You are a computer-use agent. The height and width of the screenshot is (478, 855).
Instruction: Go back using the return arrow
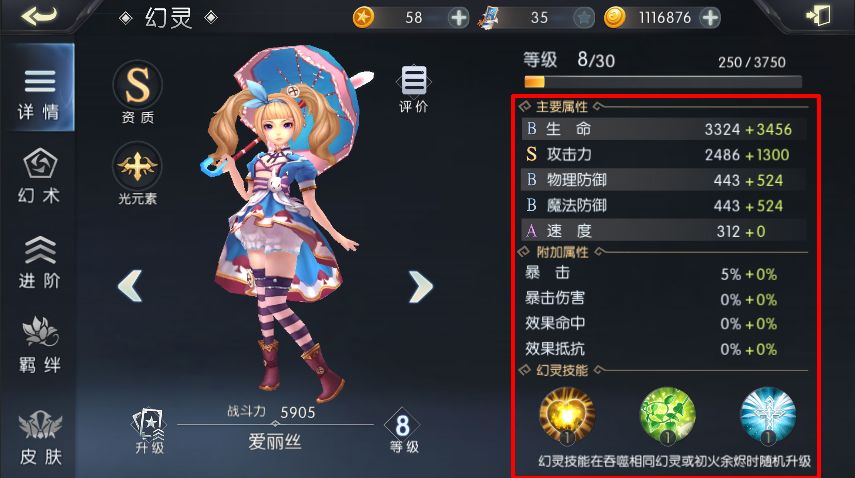(39, 16)
